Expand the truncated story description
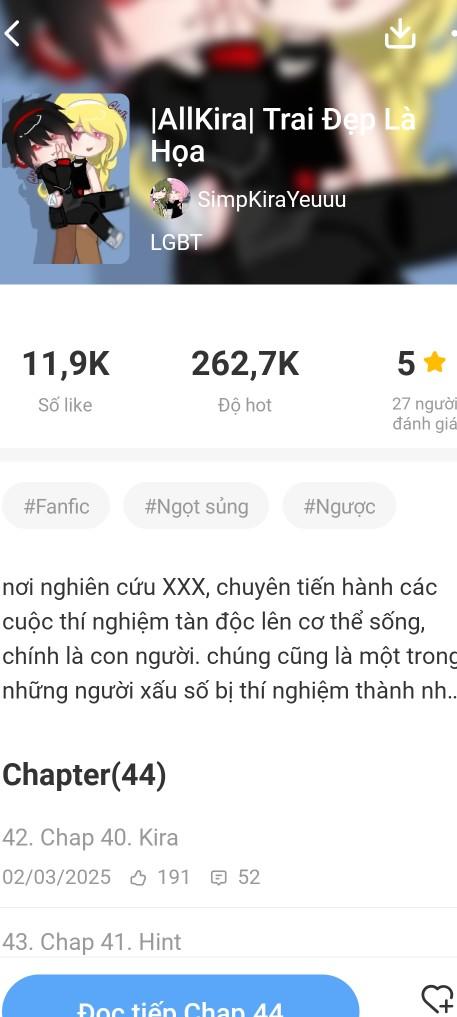The height and width of the screenshot is (1017, 457). coord(229,640)
